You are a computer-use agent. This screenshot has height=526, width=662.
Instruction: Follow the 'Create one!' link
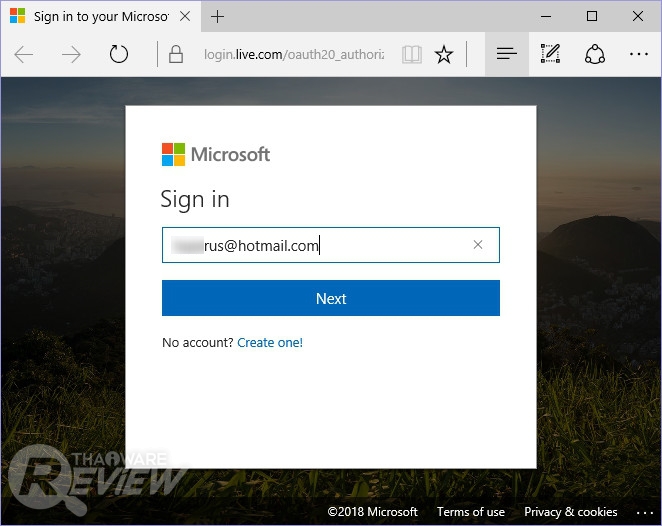click(x=270, y=342)
